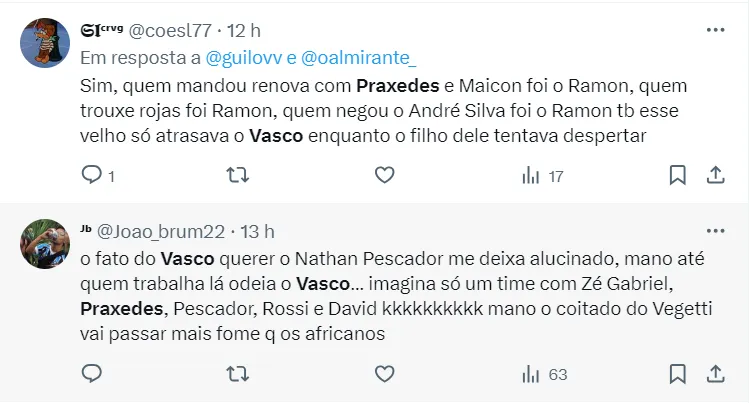Share the @coesl77 tweet
The image size is (749, 403).
pyautogui.click(x=716, y=175)
